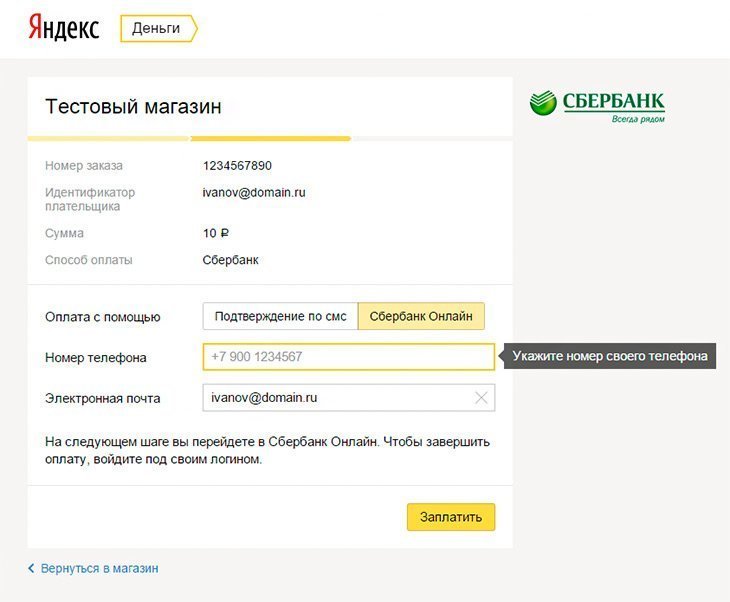Open the Деньги service badge
Screen dimensions: 730x602
pyautogui.click(x=159, y=28)
